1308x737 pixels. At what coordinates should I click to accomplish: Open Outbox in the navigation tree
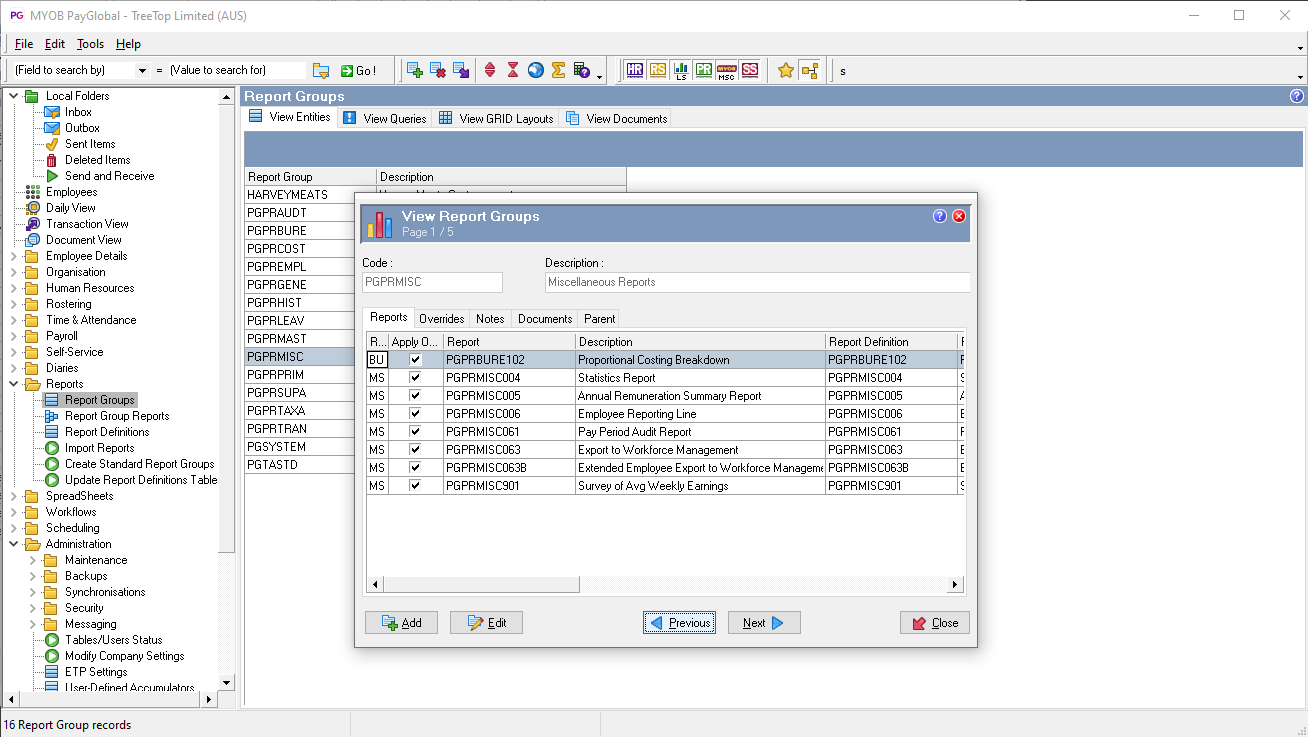82,128
